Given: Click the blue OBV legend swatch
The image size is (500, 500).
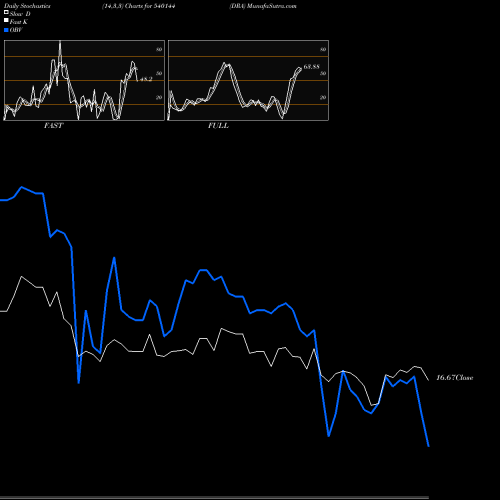Looking at the screenshot, I should (x=6, y=30).
